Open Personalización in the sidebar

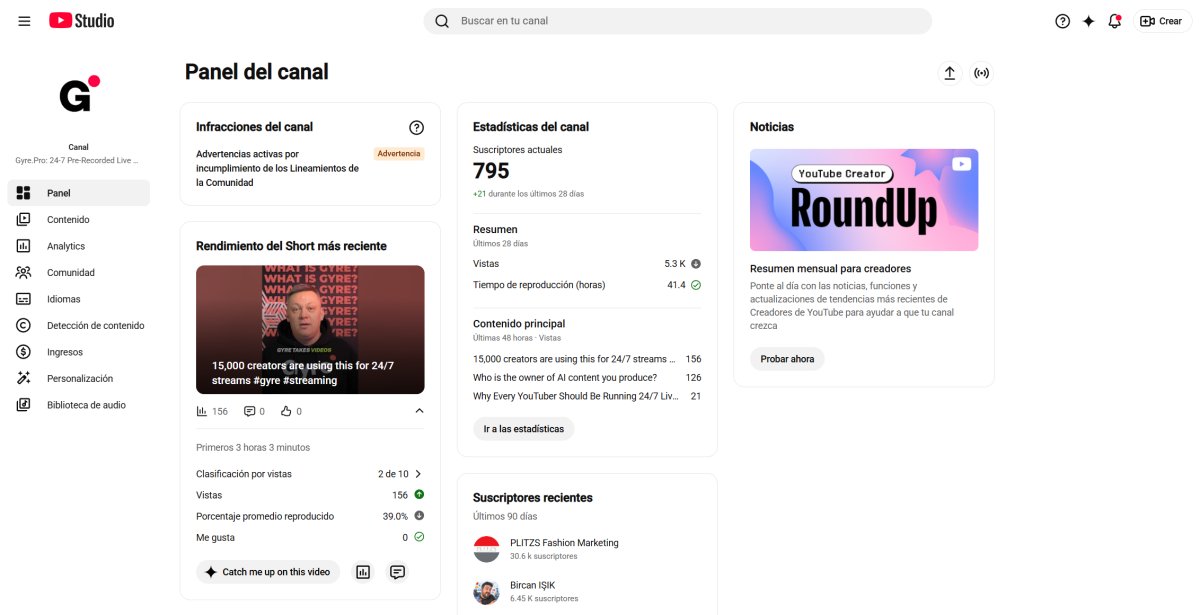(78, 378)
